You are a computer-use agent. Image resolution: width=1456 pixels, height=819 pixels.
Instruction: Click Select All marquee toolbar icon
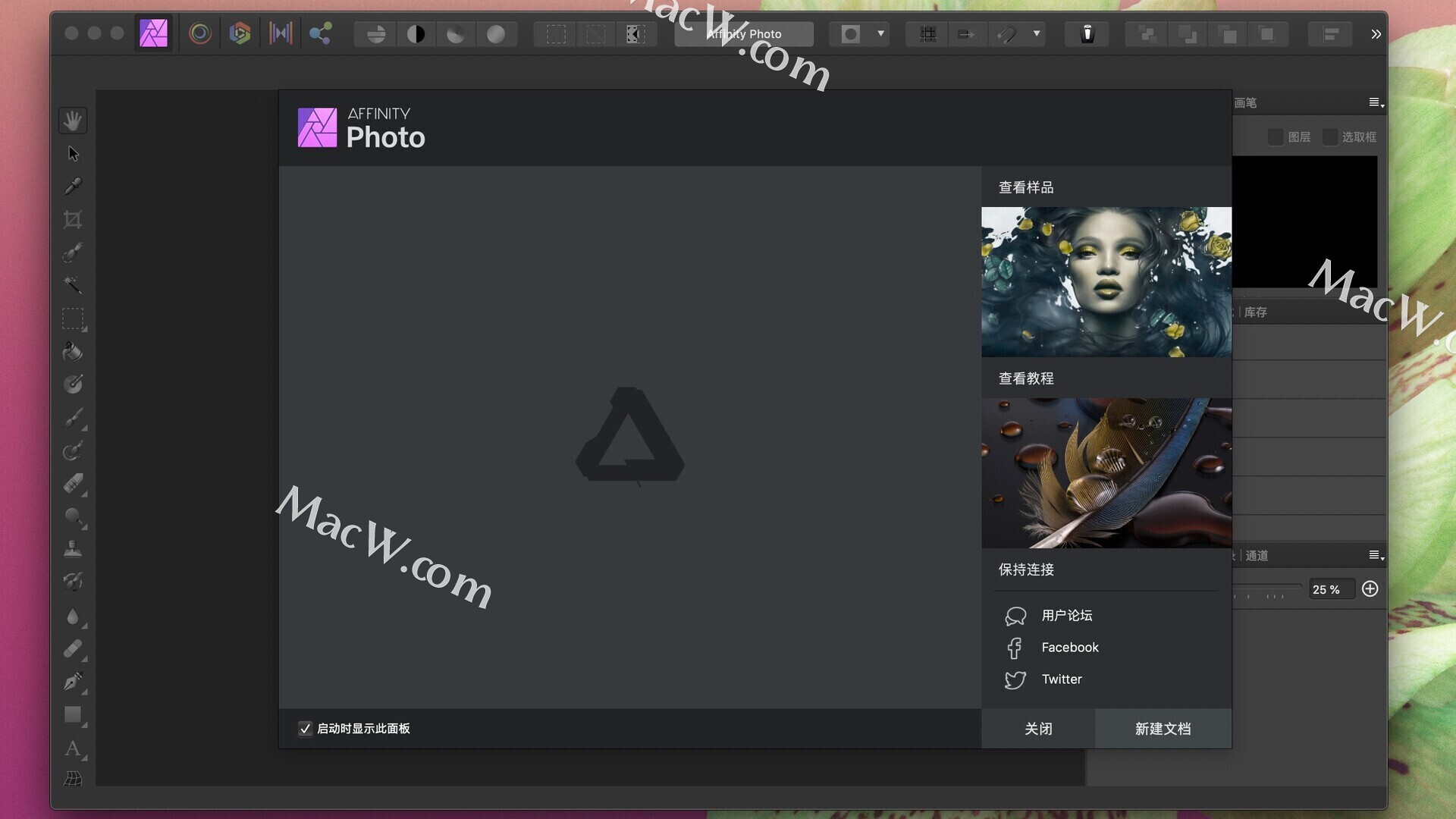[556, 34]
